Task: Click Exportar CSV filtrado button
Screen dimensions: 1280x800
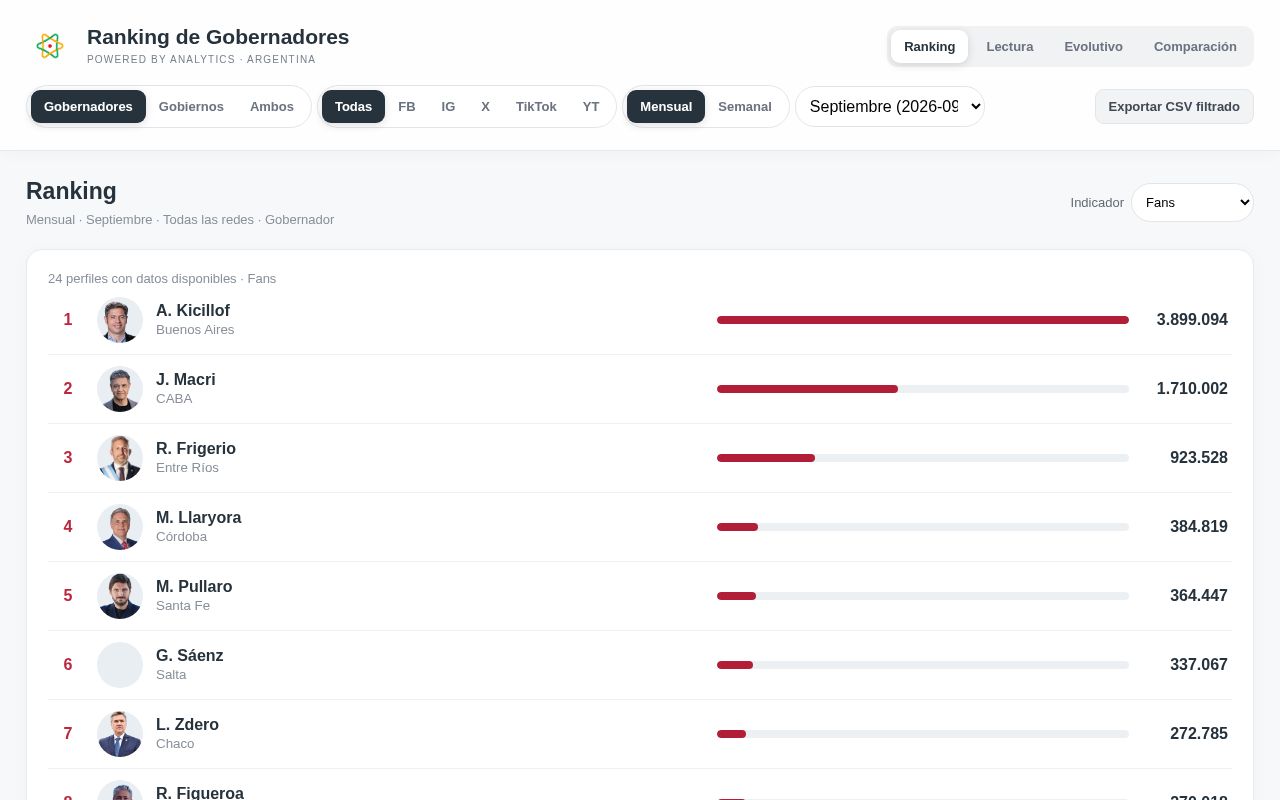Action: pyautogui.click(x=1174, y=107)
